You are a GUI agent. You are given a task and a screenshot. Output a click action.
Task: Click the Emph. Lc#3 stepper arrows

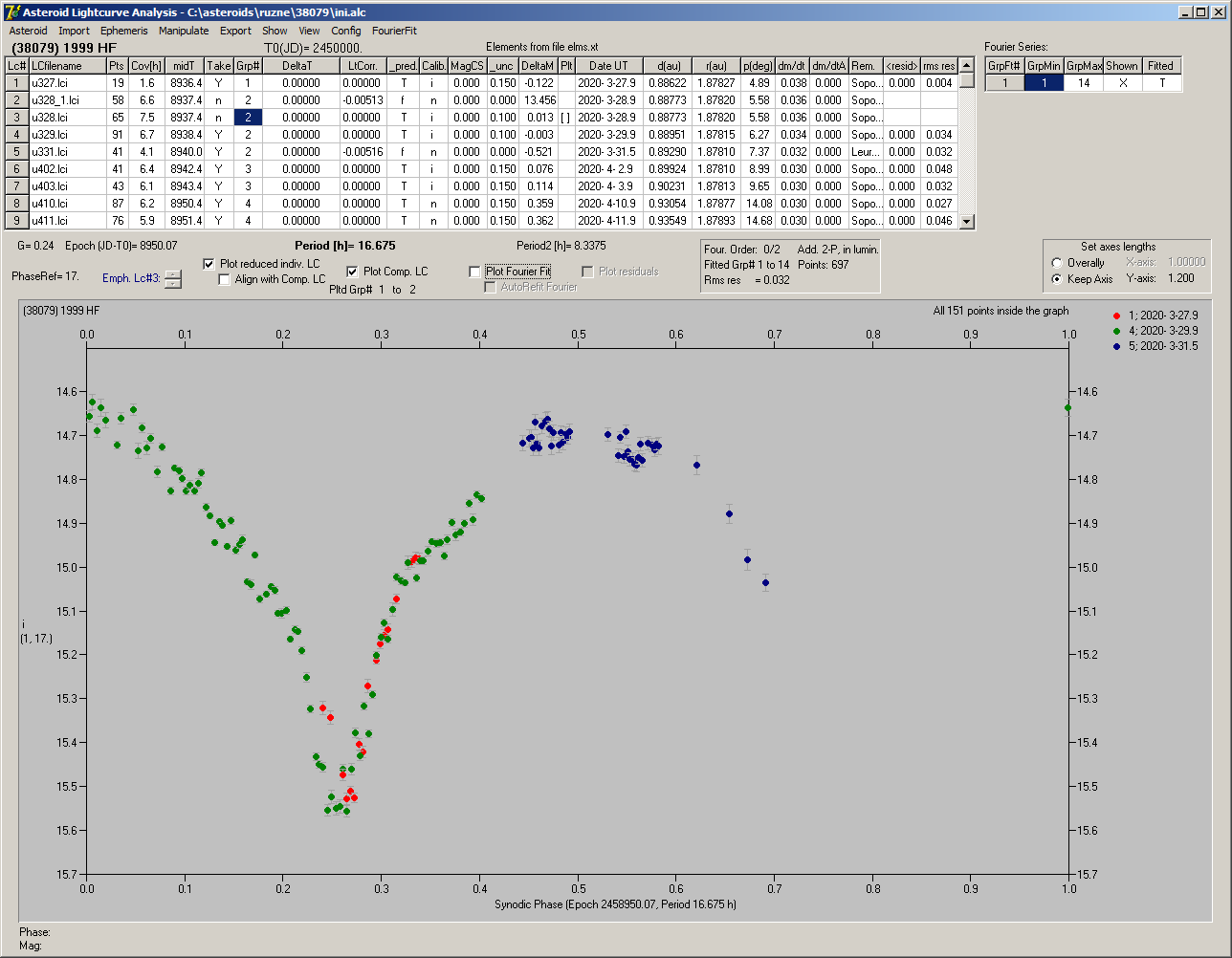click(x=172, y=279)
